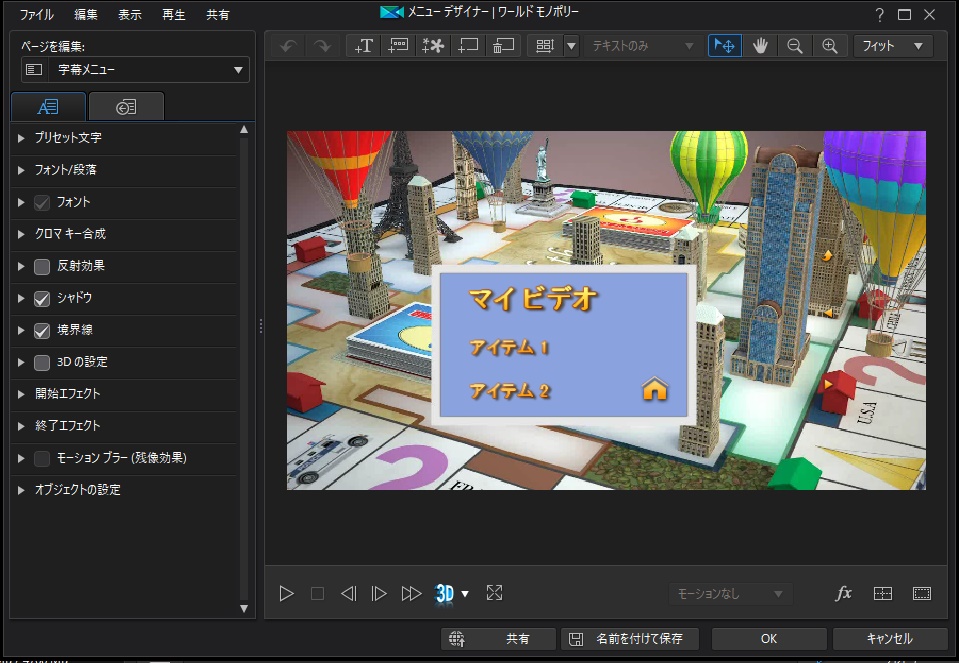Screen dimensions: 959x663
Task: Enable the 3D の設定 checkbox
Action: (42, 363)
